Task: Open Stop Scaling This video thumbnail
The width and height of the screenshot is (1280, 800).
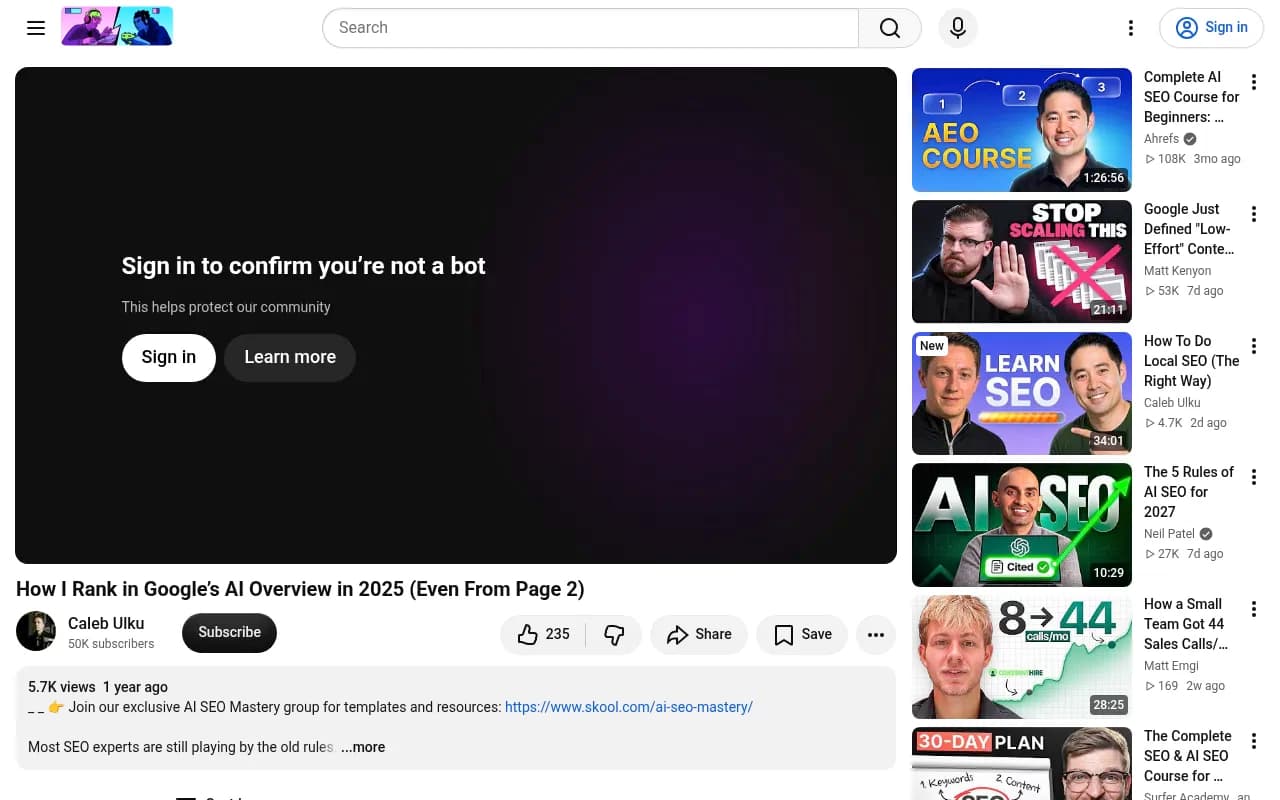Action: (x=1022, y=262)
